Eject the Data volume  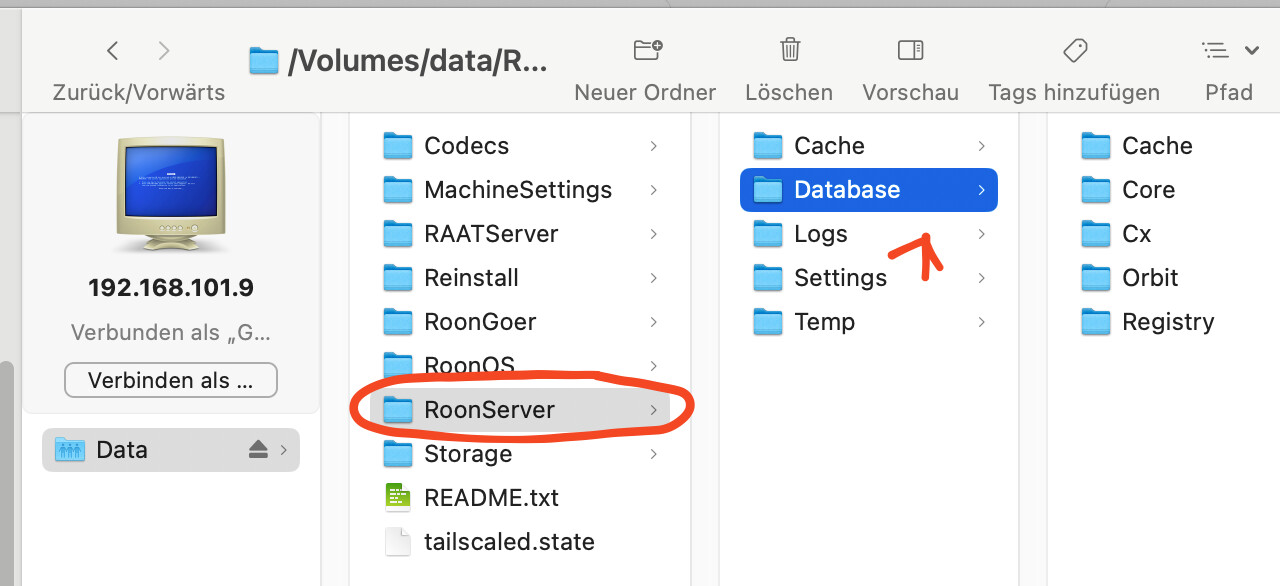pos(258,450)
